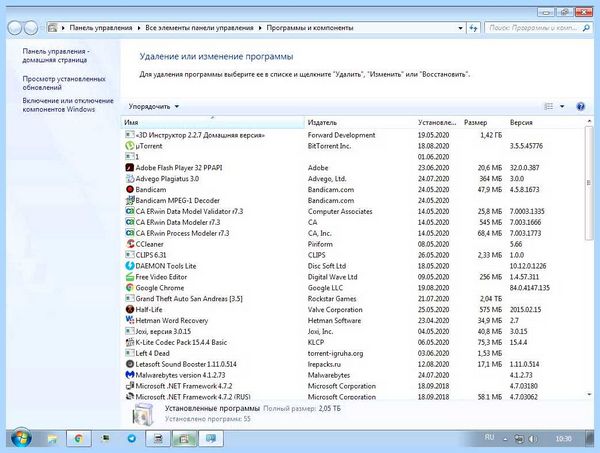Select Grand Theft Auto San Andreas row

pos(354,298)
